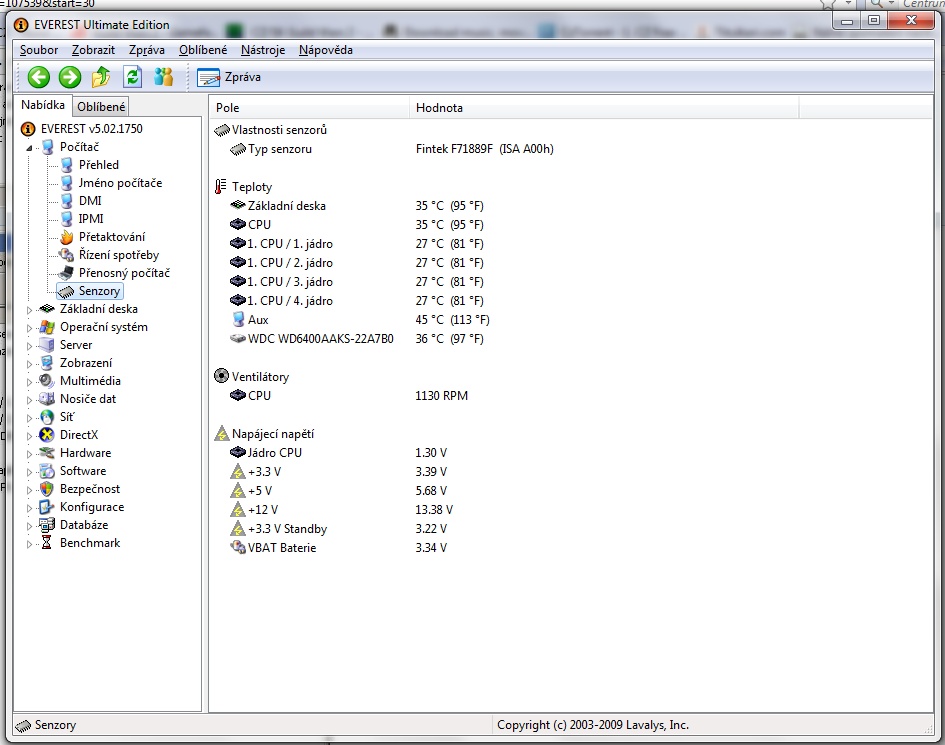The width and height of the screenshot is (945, 745).
Task: Click the Up level folder toolbar icon
Action: click(101, 77)
